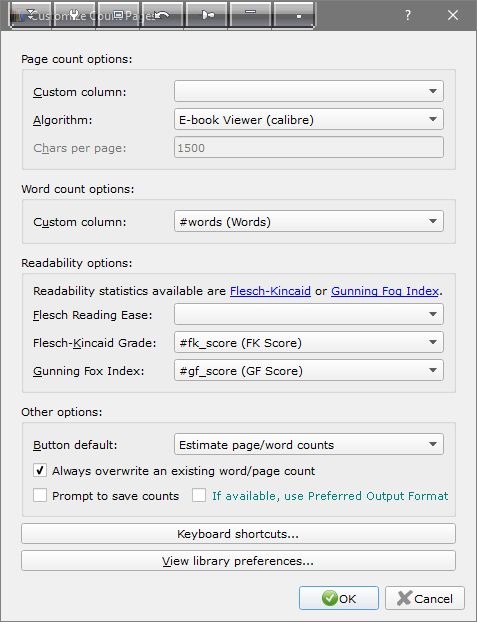The height and width of the screenshot is (622, 477).
Task: Click the wrench icon in the overlay toolbar
Action: click(74, 15)
